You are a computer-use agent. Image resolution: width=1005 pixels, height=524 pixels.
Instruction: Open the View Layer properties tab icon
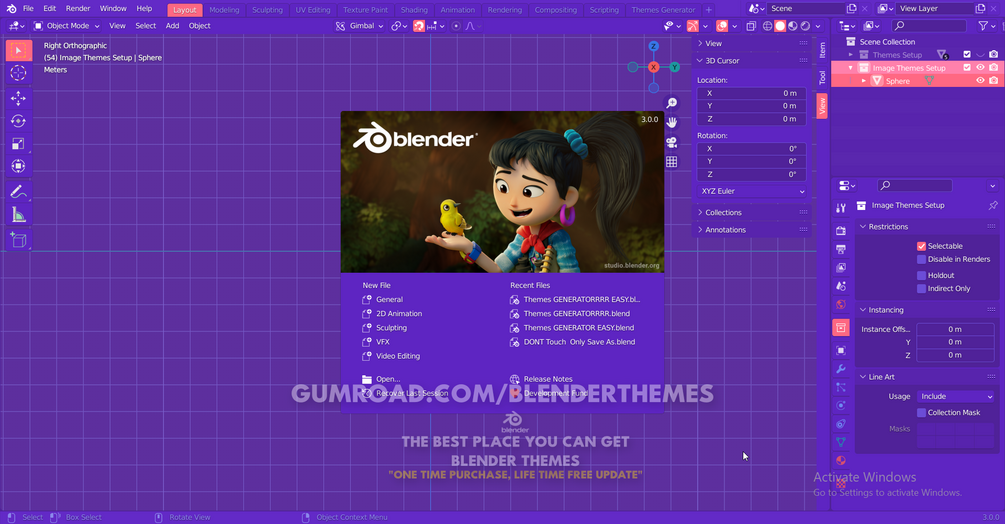(x=841, y=268)
